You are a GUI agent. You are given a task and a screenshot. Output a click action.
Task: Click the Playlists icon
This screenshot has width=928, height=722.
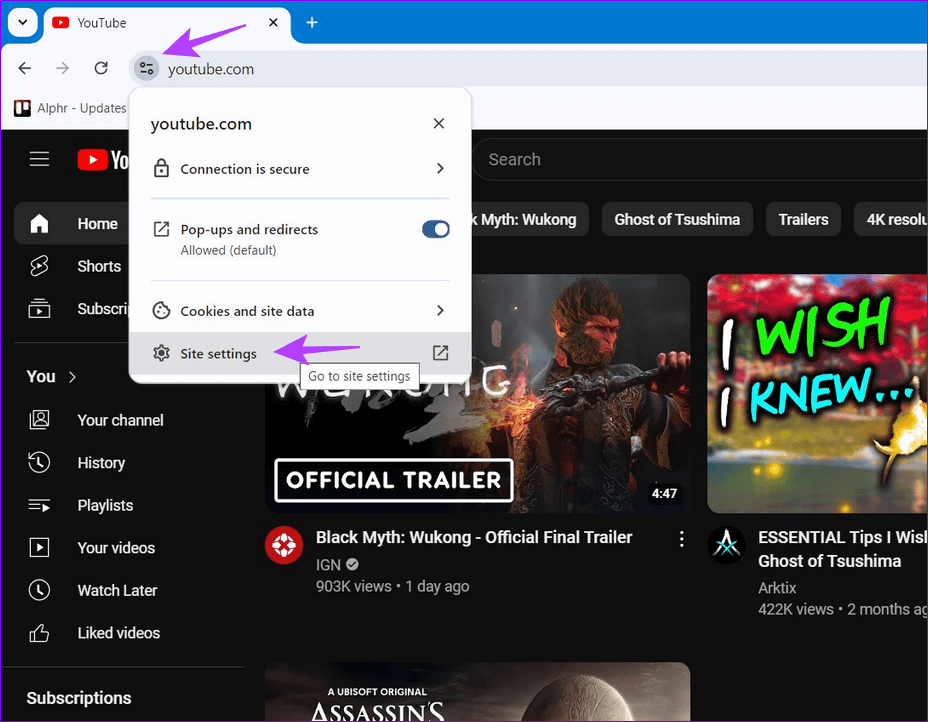[39, 505]
